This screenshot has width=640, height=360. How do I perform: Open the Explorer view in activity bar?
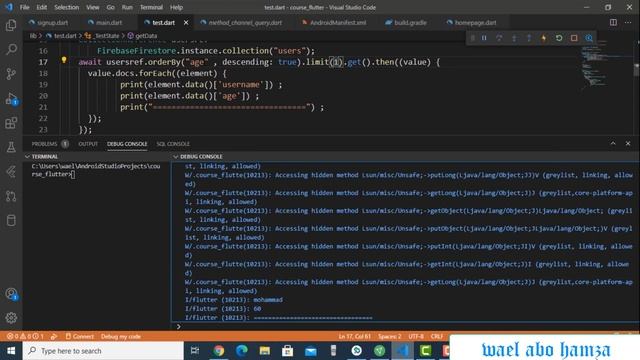11,25
